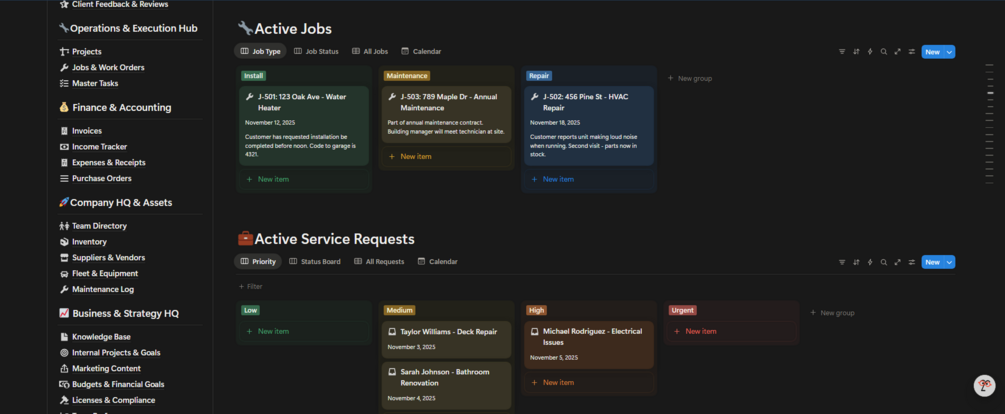
Task: Click the Install group label tag
Action: 253,76
